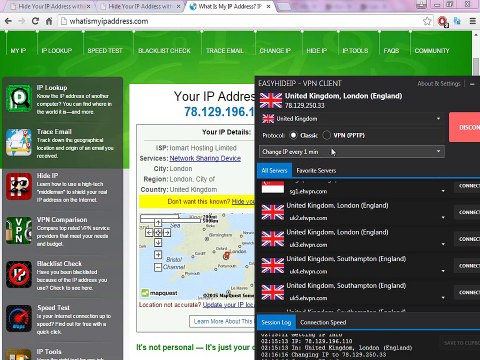Click the Speed Test gauge icon

click(x=19, y=319)
